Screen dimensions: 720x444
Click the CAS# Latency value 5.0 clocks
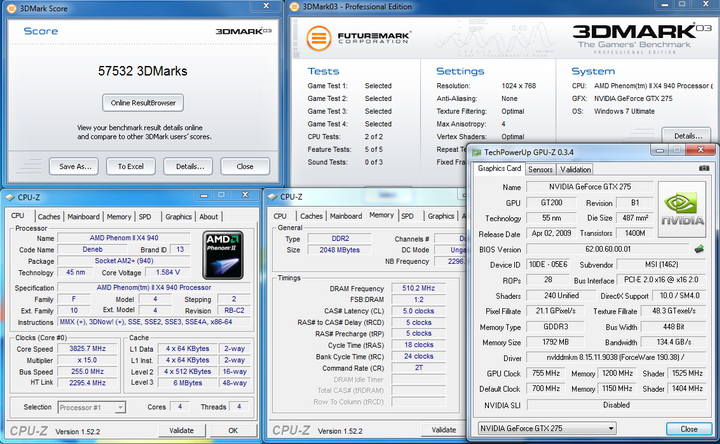(418, 311)
